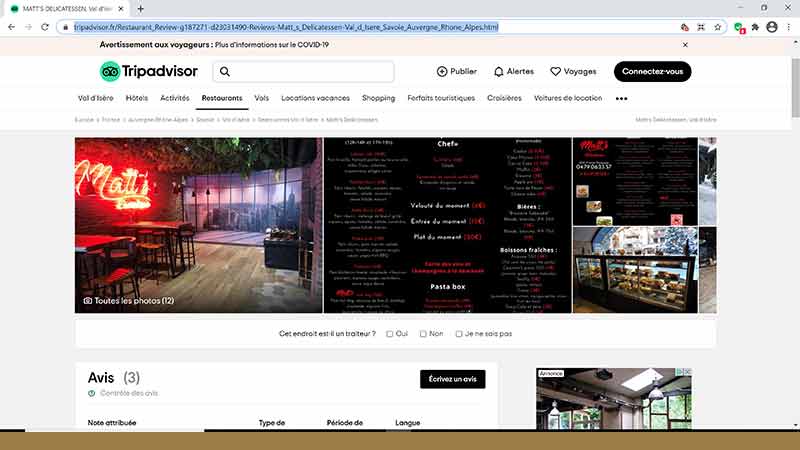The width and height of the screenshot is (800, 450).
Task: Open Contrôle des avis link
Action: pyautogui.click(x=129, y=393)
